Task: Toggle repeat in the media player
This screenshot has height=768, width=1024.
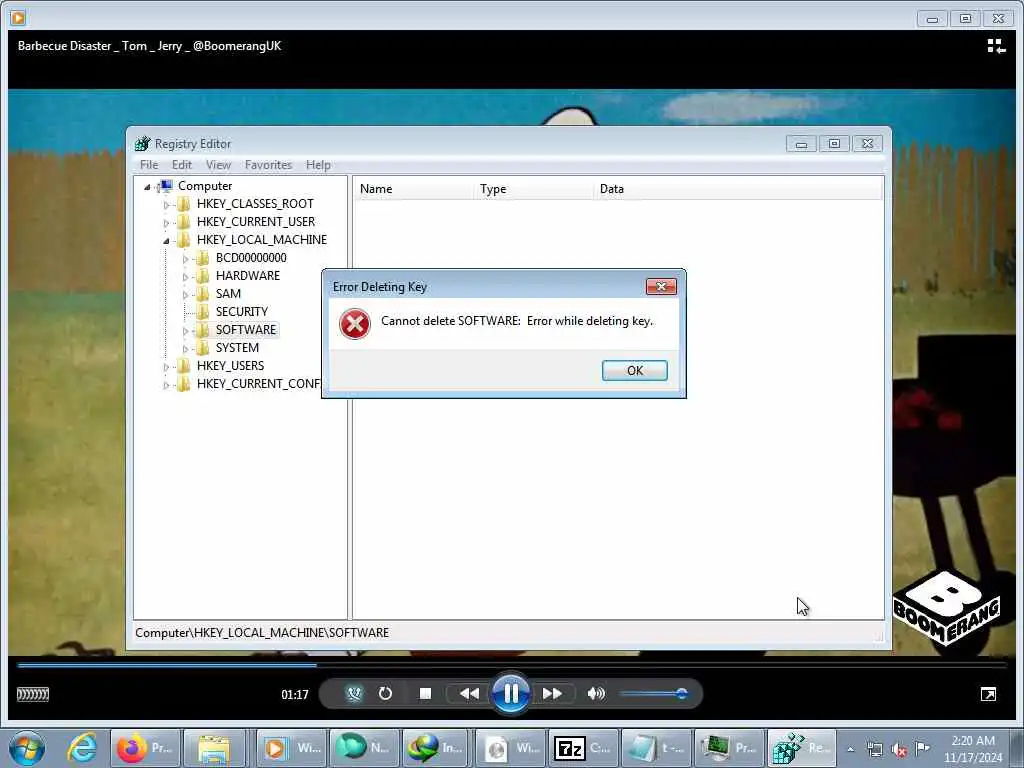Action: point(385,694)
